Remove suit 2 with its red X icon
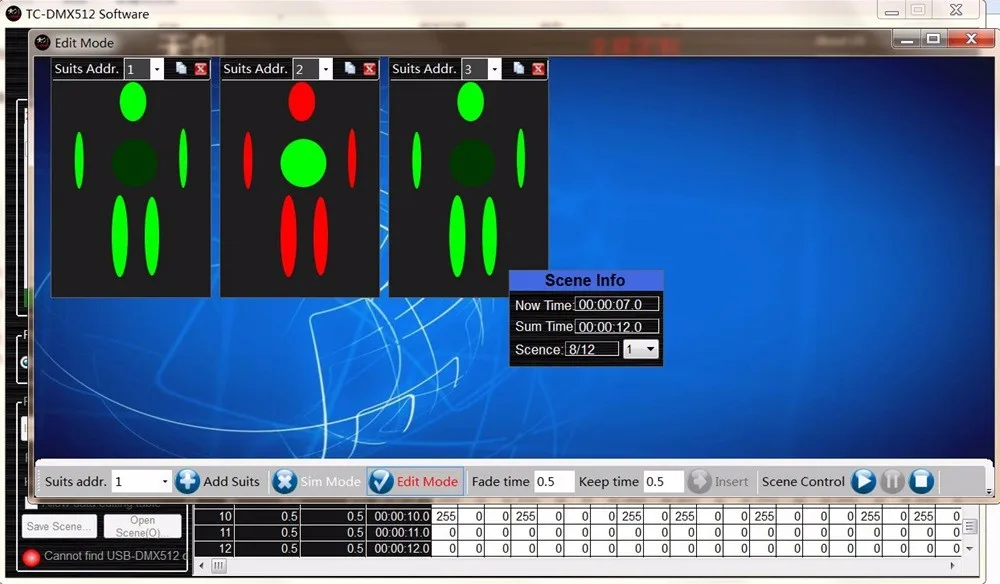 (x=370, y=68)
